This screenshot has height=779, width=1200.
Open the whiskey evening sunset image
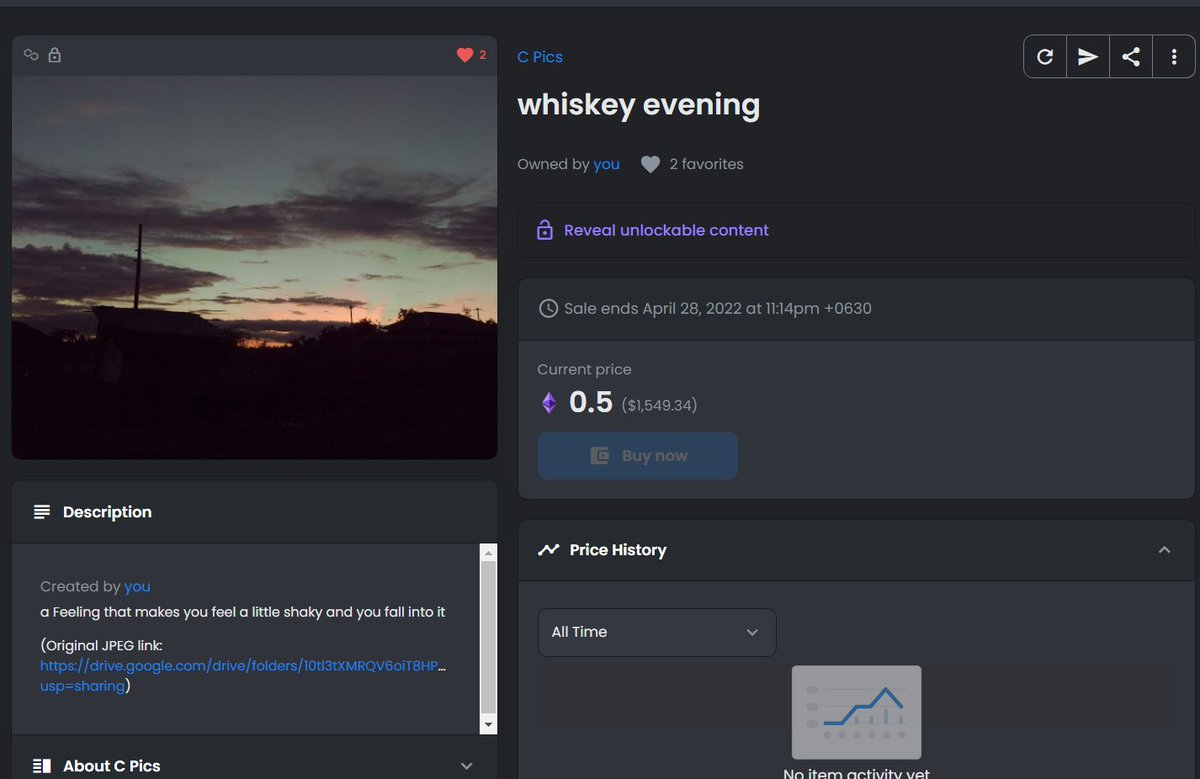[x=254, y=267]
